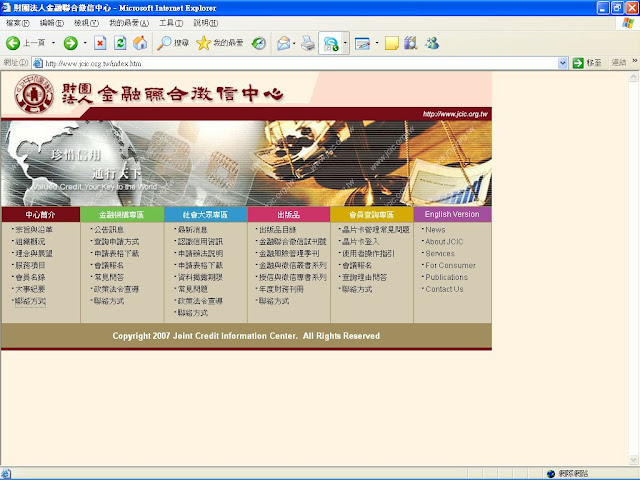The width and height of the screenshot is (640, 480).
Task: Open the Home page house icon
Action: click(x=140, y=43)
